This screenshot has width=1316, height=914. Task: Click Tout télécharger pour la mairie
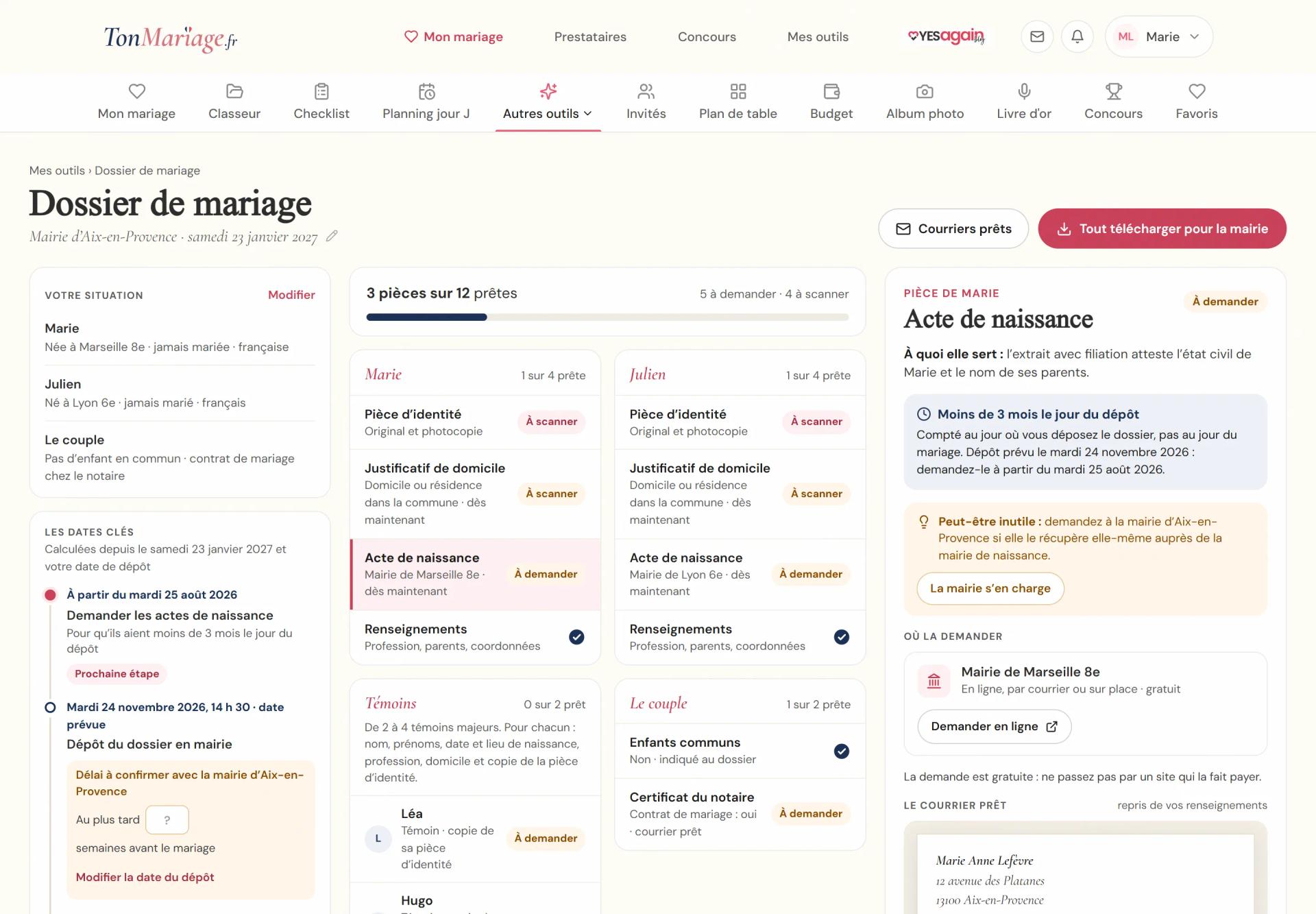coord(1162,228)
